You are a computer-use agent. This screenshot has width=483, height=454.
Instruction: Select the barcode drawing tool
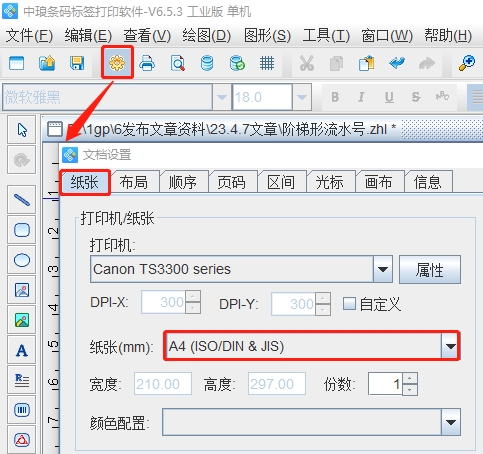[22, 410]
